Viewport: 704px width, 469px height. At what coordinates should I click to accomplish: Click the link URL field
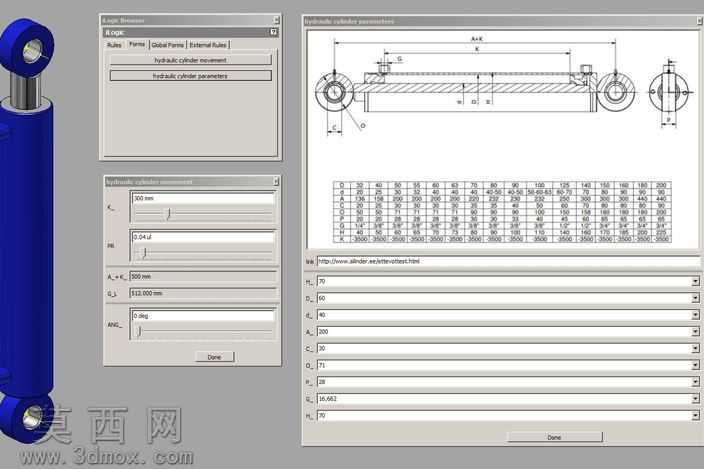(508, 261)
